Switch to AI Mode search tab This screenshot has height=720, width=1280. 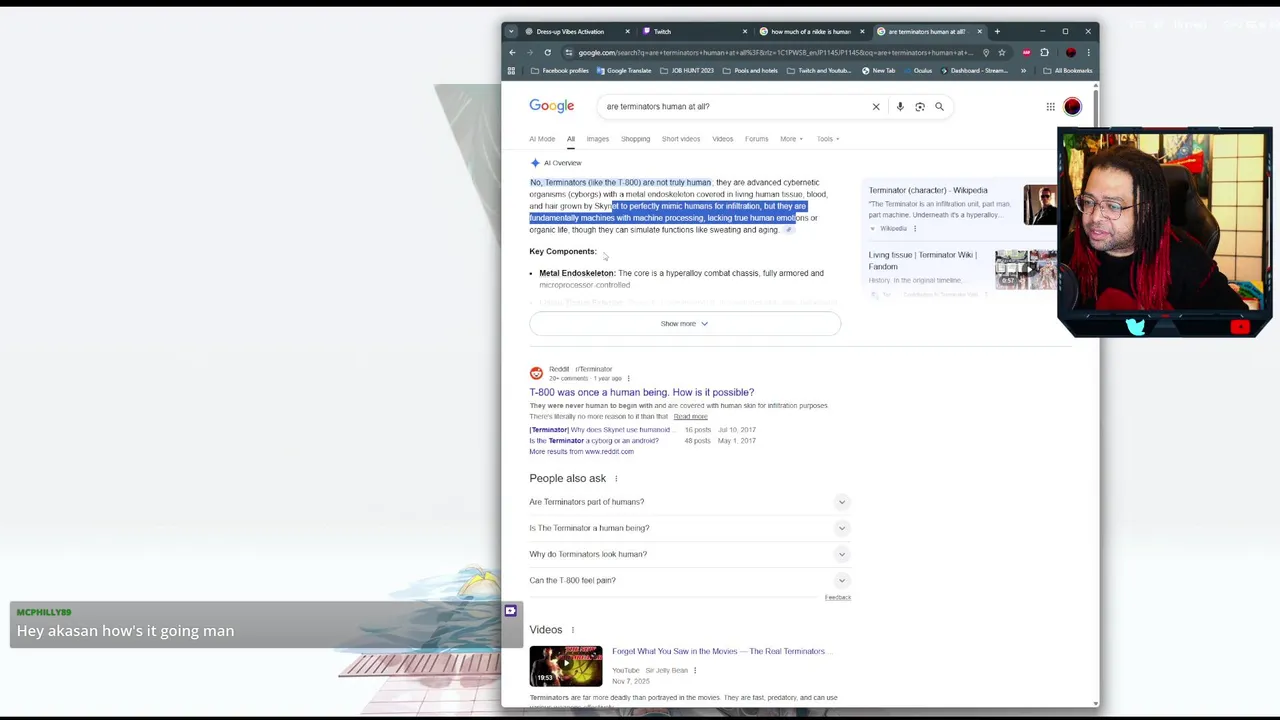(x=542, y=139)
